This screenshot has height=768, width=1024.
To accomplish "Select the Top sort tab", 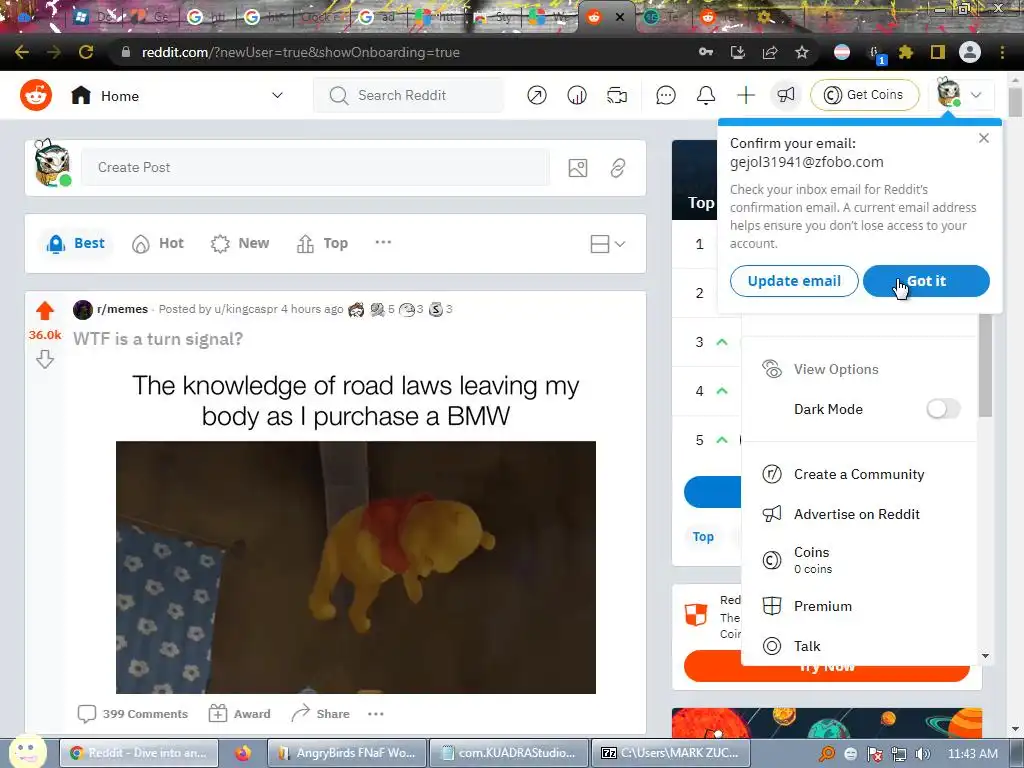I will pyautogui.click(x=323, y=244).
